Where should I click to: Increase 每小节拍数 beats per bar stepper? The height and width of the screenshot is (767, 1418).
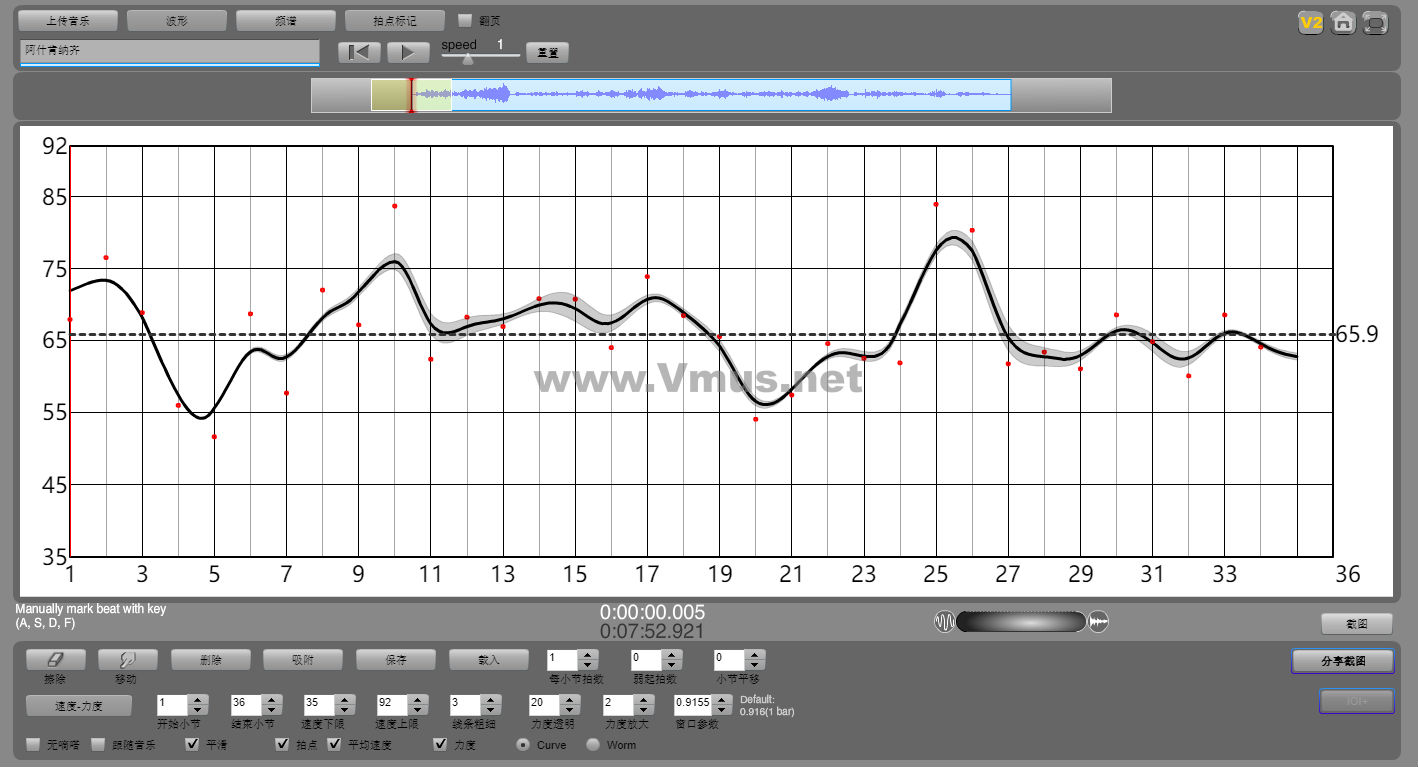[588, 655]
